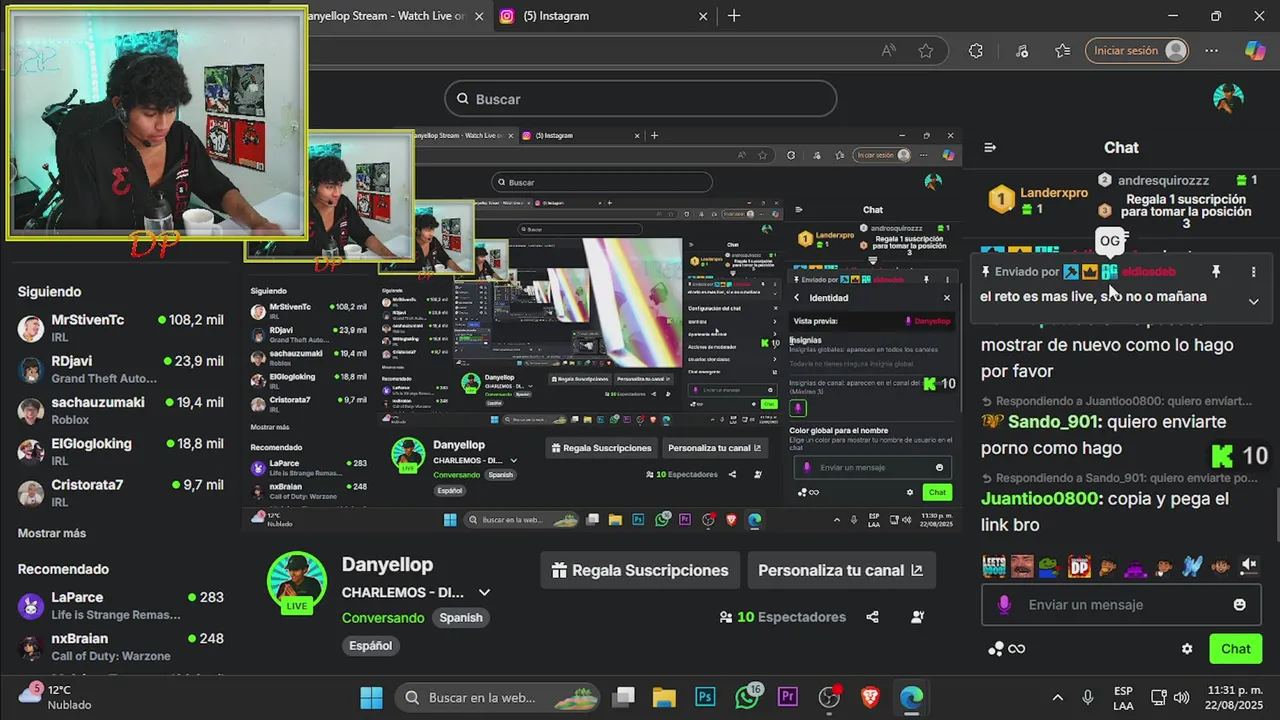Open emoji picker in message box
Screen dimensions: 1280x720
pyautogui.click(x=1240, y=605)
